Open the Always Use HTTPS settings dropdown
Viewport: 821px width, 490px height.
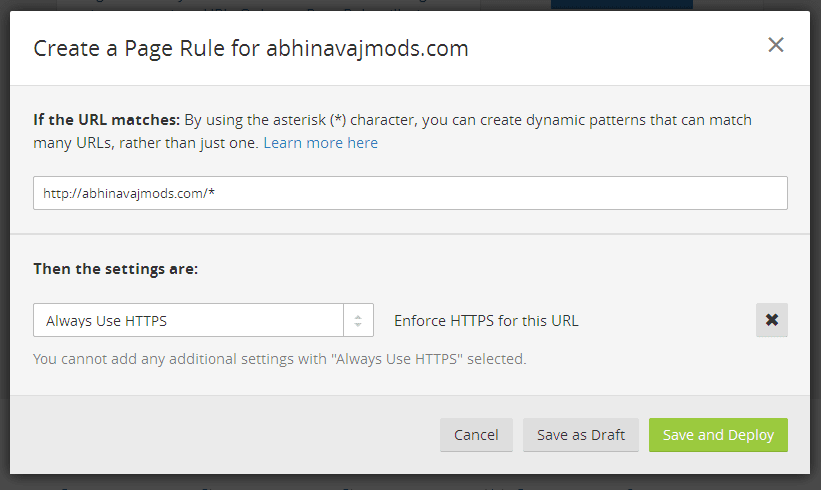point(203,320)
